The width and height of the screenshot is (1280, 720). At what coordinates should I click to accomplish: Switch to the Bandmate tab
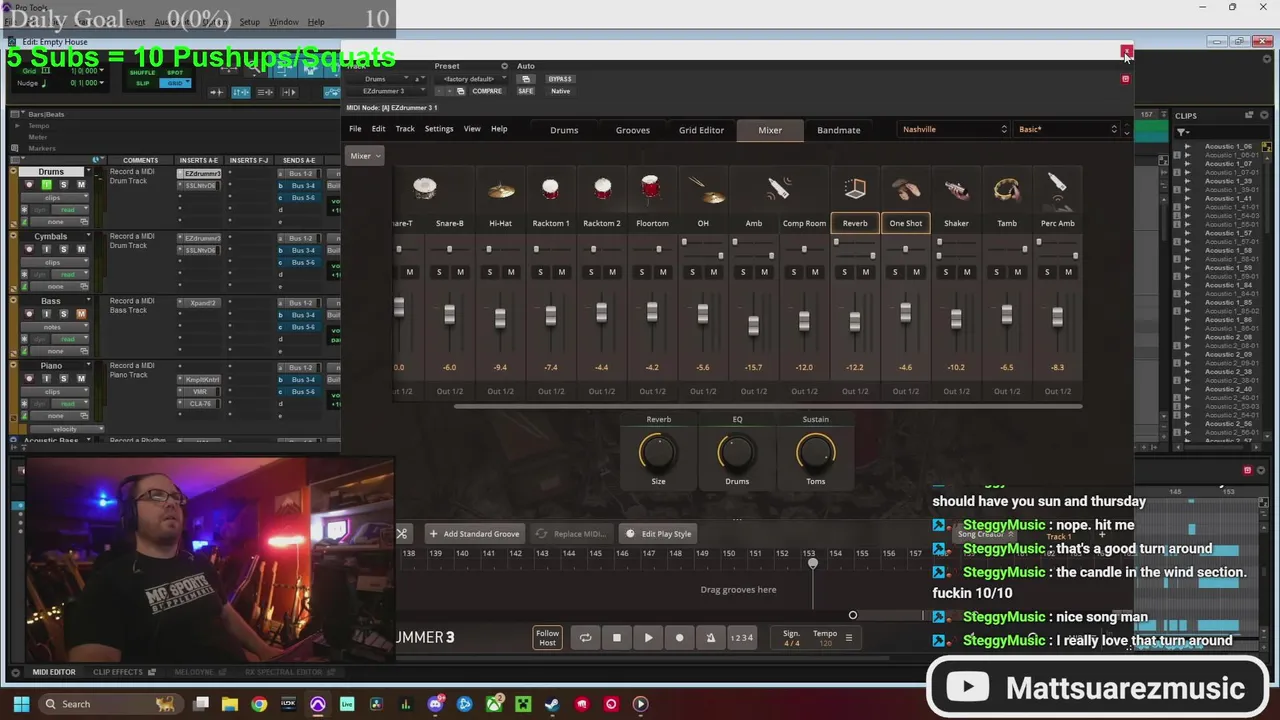838,130
